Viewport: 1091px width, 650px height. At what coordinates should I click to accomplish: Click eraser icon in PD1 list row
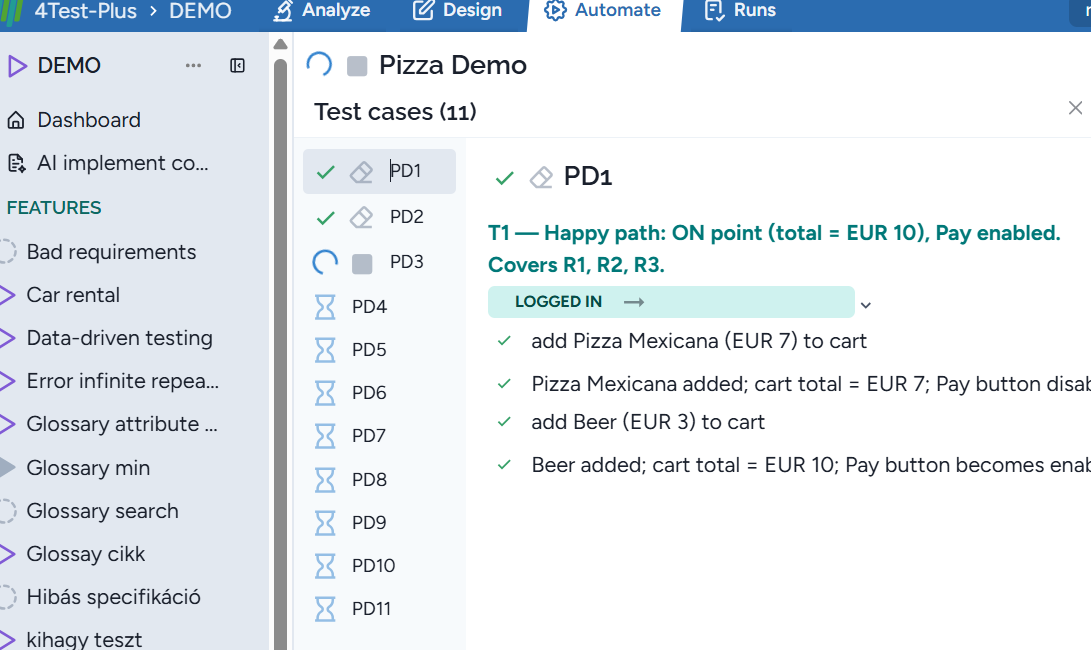[361, 172]
